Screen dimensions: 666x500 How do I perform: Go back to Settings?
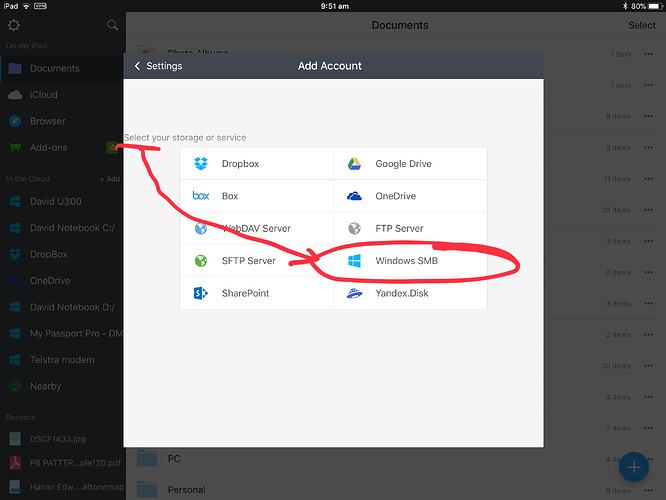tap(158, 66)
